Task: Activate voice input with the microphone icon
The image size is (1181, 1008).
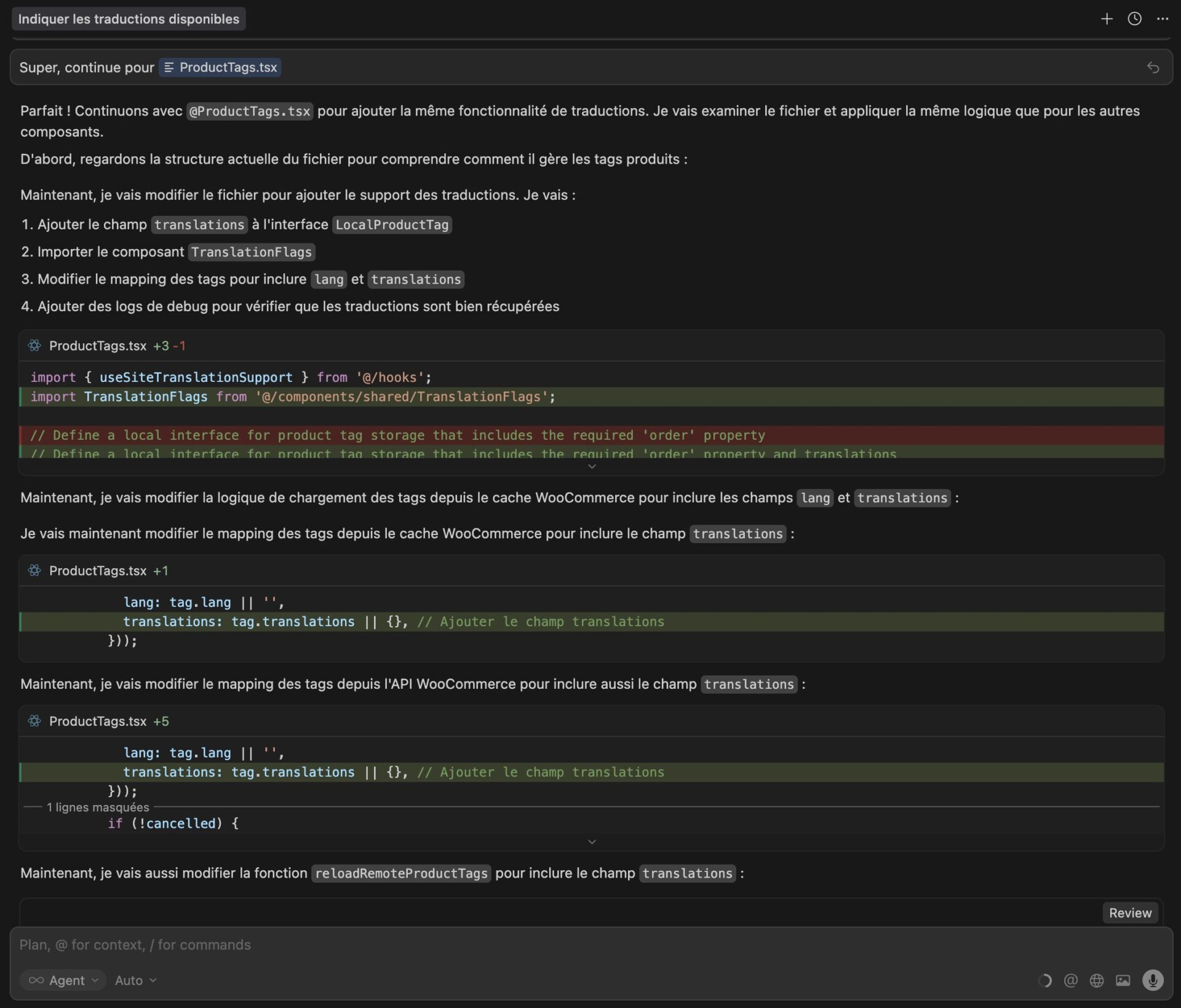Action: tap(1153, 980)
